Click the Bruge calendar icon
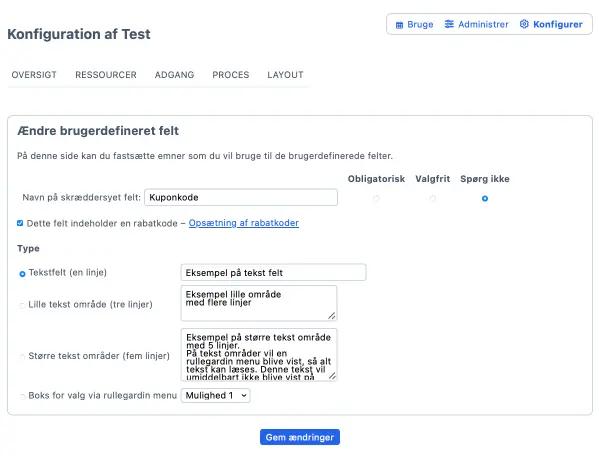Viewport: 599px width, 456px height. (399, 25)
